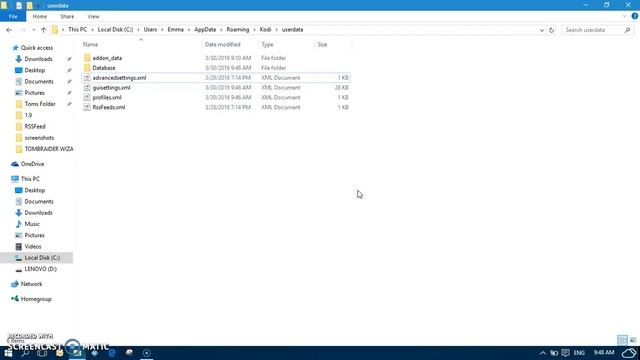The width and height of the screenshot is (640, 360).
Task: Click the icon beside RssFeeds.xml
Action: click(87, 107)
